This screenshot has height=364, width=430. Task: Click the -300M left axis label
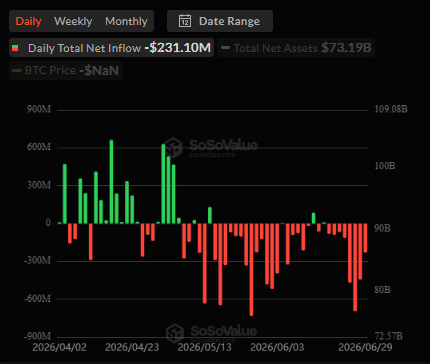tap(38, 260)
